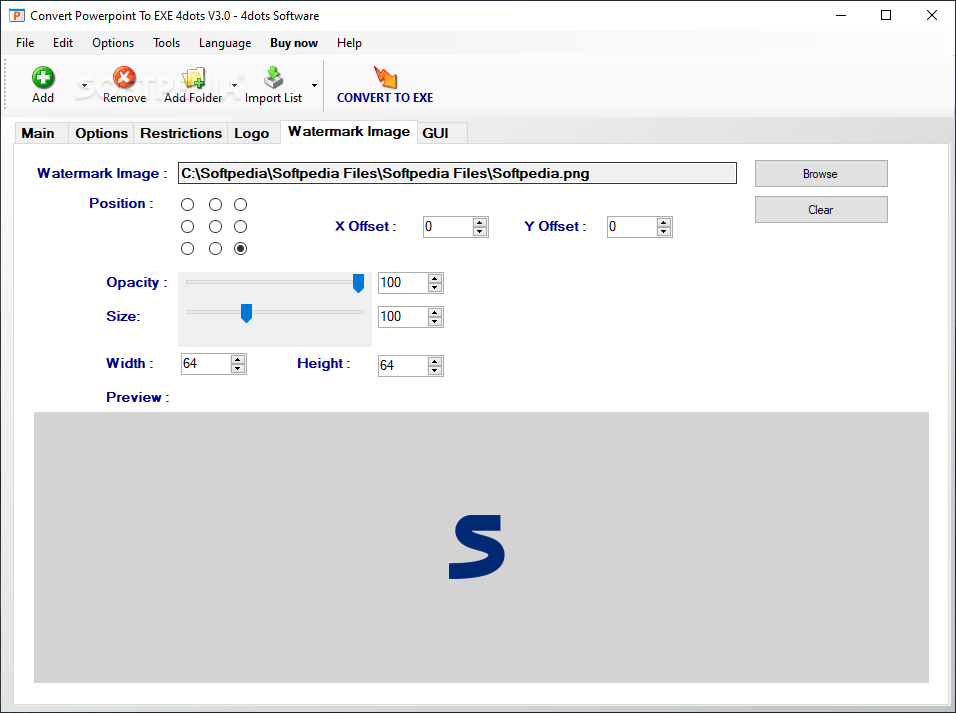This screenshot has width=956, height=713.
Task: Select center position radio button
Action: click(x=215, y=226)
